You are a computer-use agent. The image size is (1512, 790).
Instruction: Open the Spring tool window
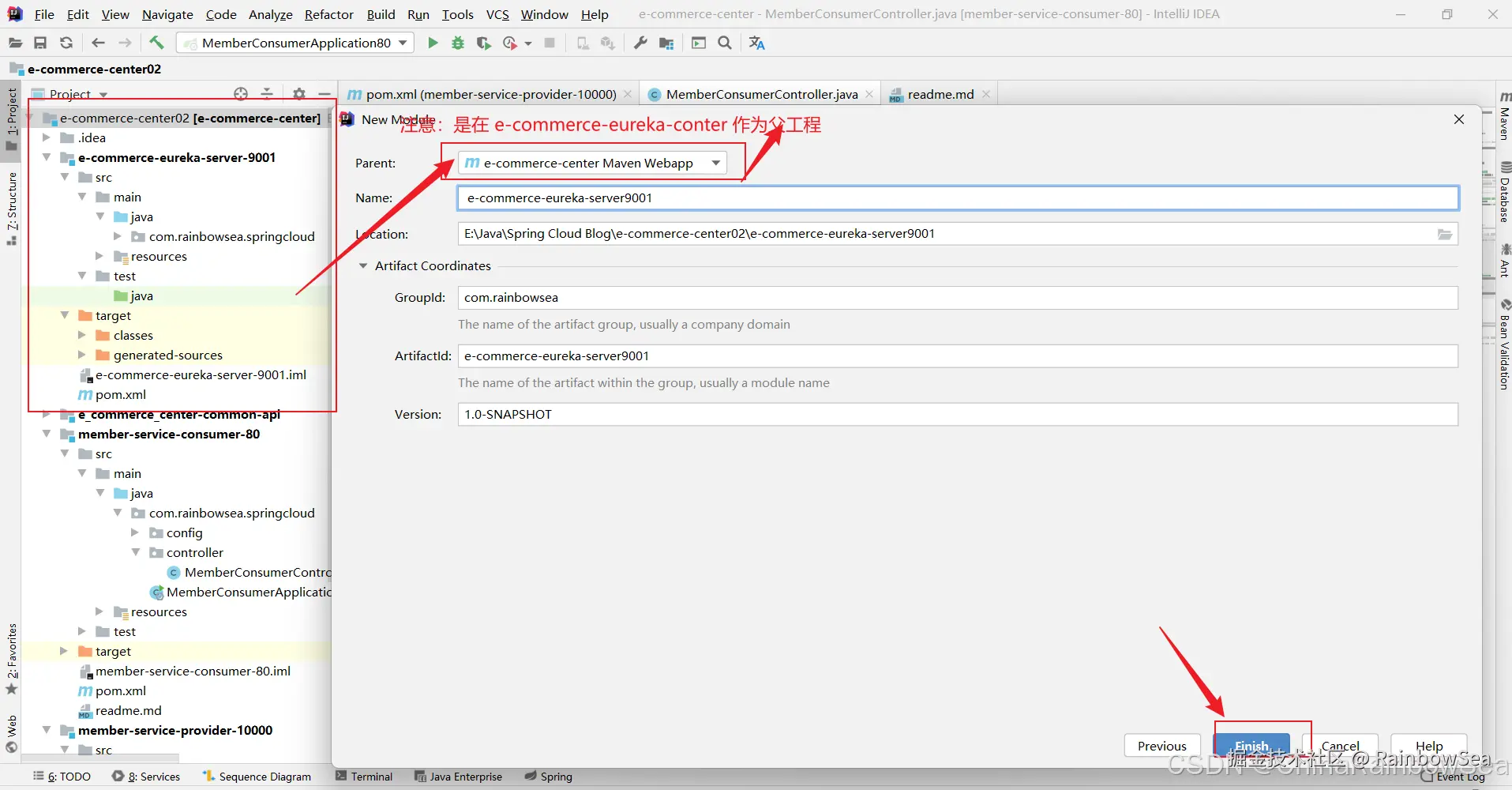tap(549, 777)
